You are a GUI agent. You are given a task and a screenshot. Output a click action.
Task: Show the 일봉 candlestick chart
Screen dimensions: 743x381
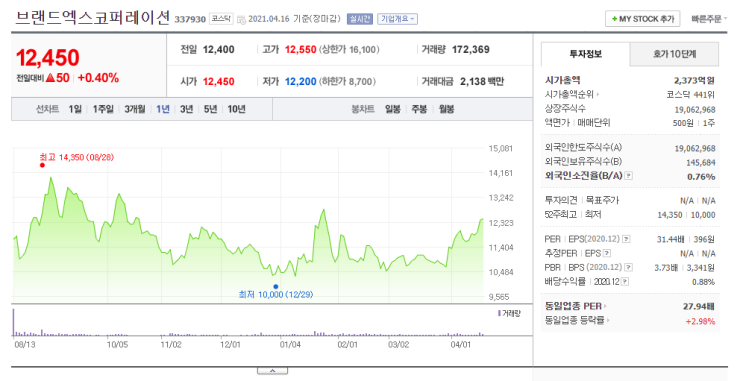(392, 109)
